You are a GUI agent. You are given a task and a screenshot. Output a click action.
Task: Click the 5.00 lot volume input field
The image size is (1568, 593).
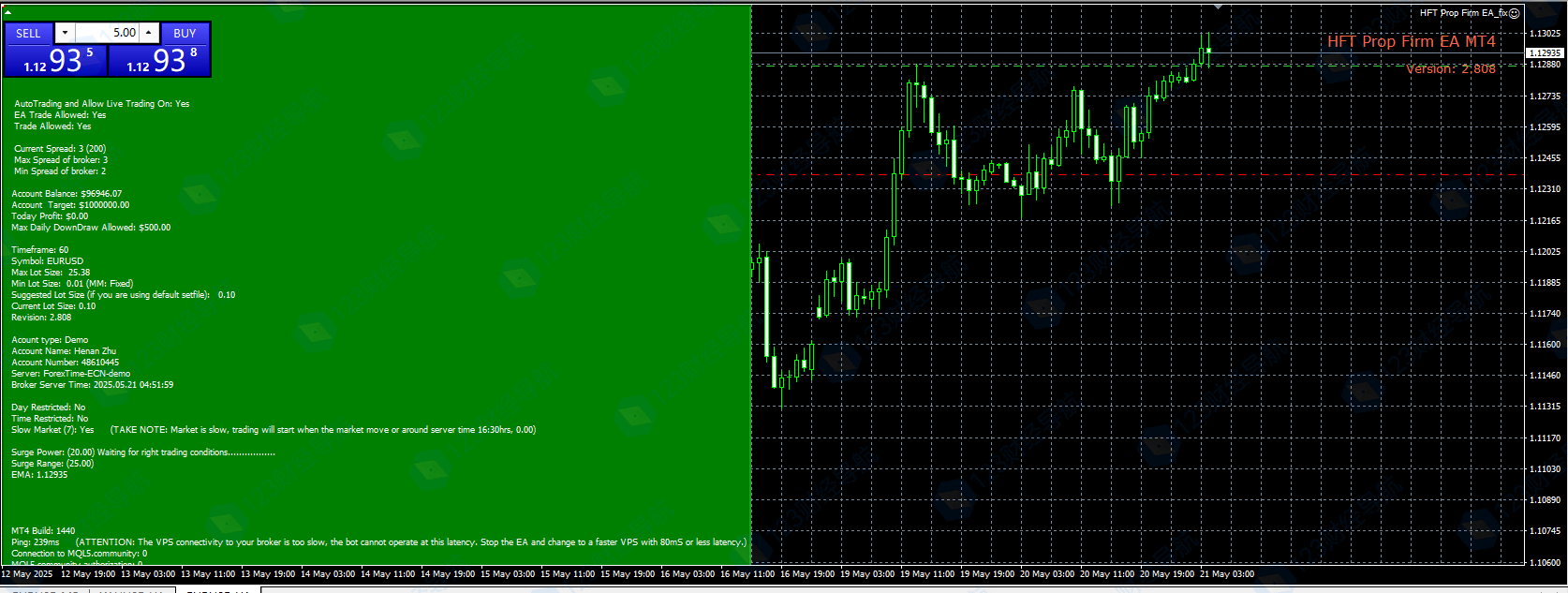click(108, 33)
